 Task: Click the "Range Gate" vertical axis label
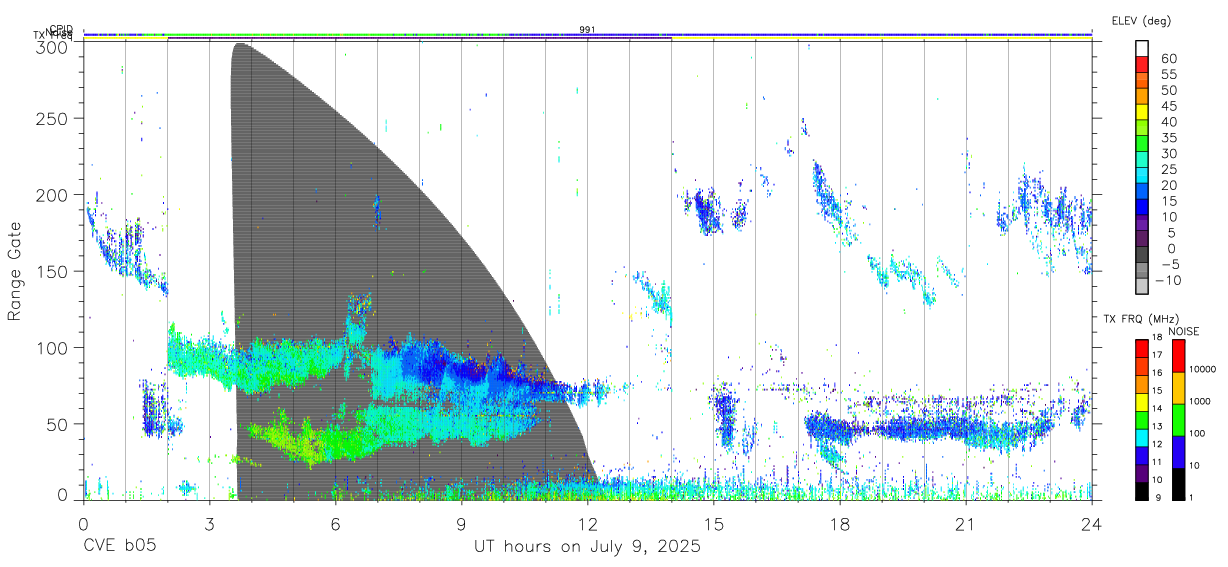pos(15,273)
